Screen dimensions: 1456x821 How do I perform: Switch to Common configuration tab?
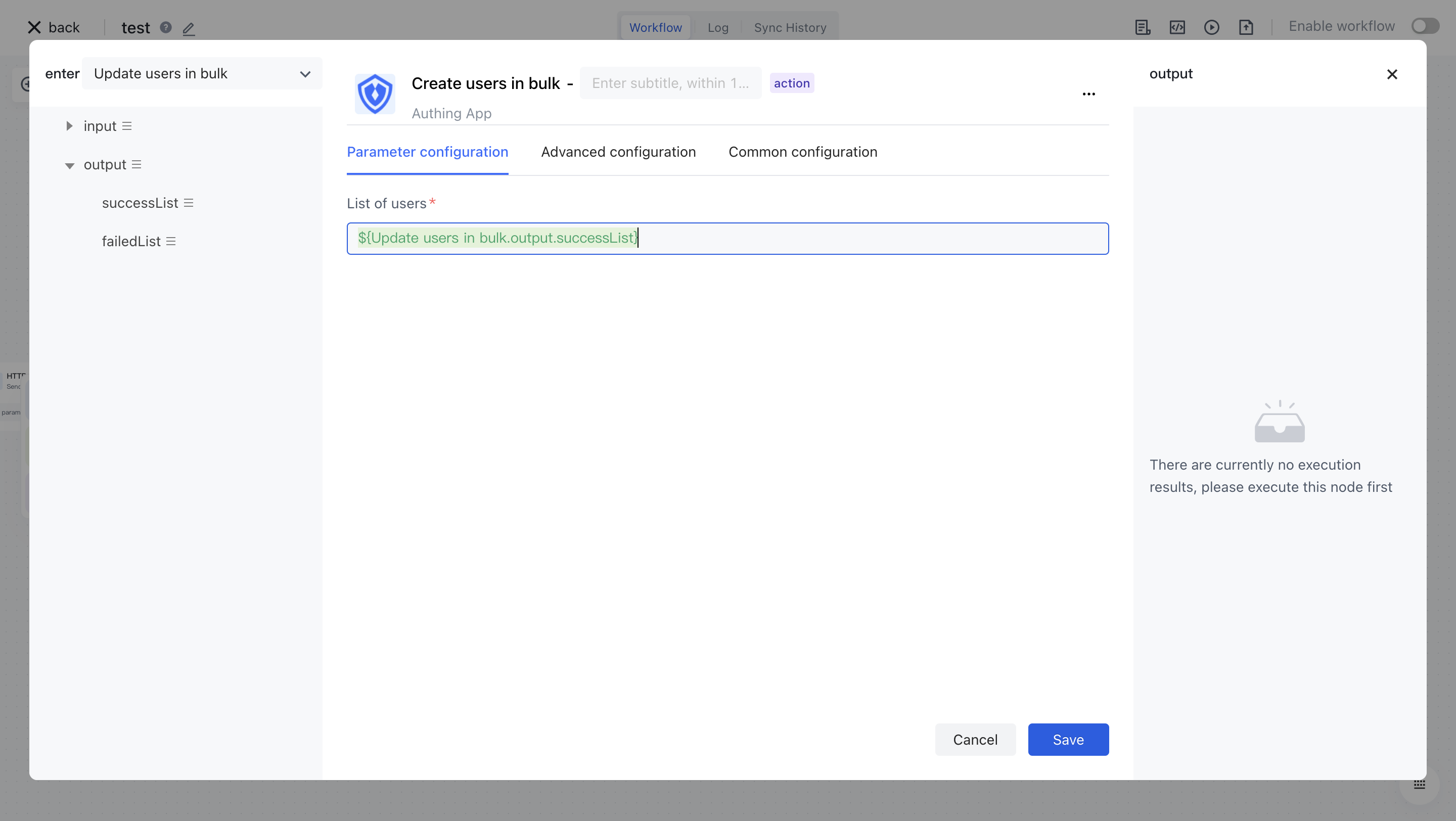coord(803,152)
